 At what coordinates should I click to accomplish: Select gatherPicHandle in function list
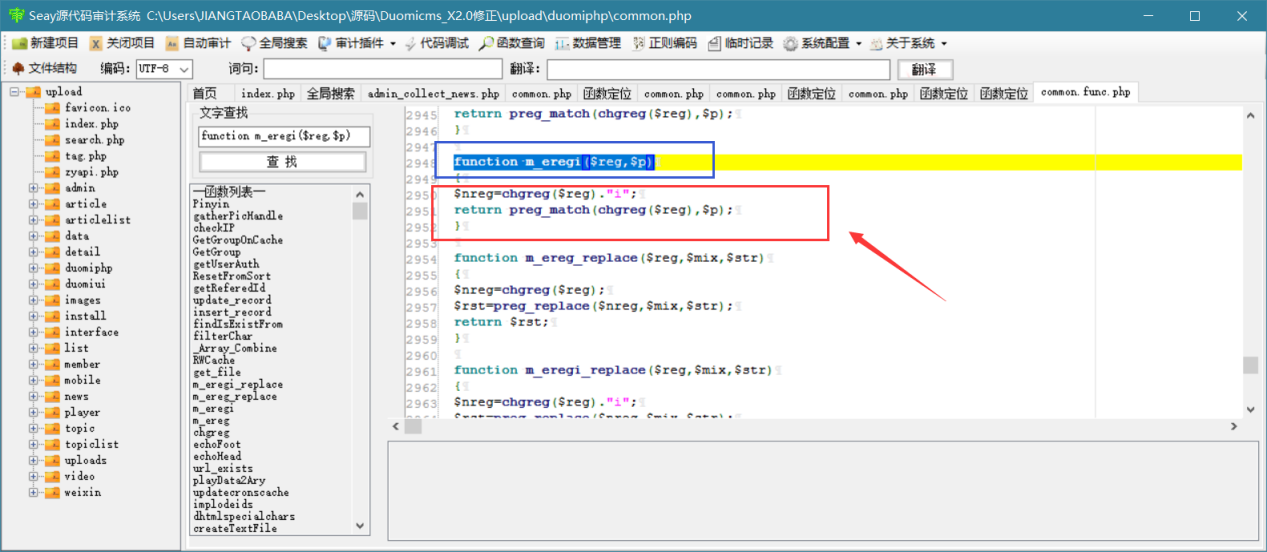pos(238,216)
